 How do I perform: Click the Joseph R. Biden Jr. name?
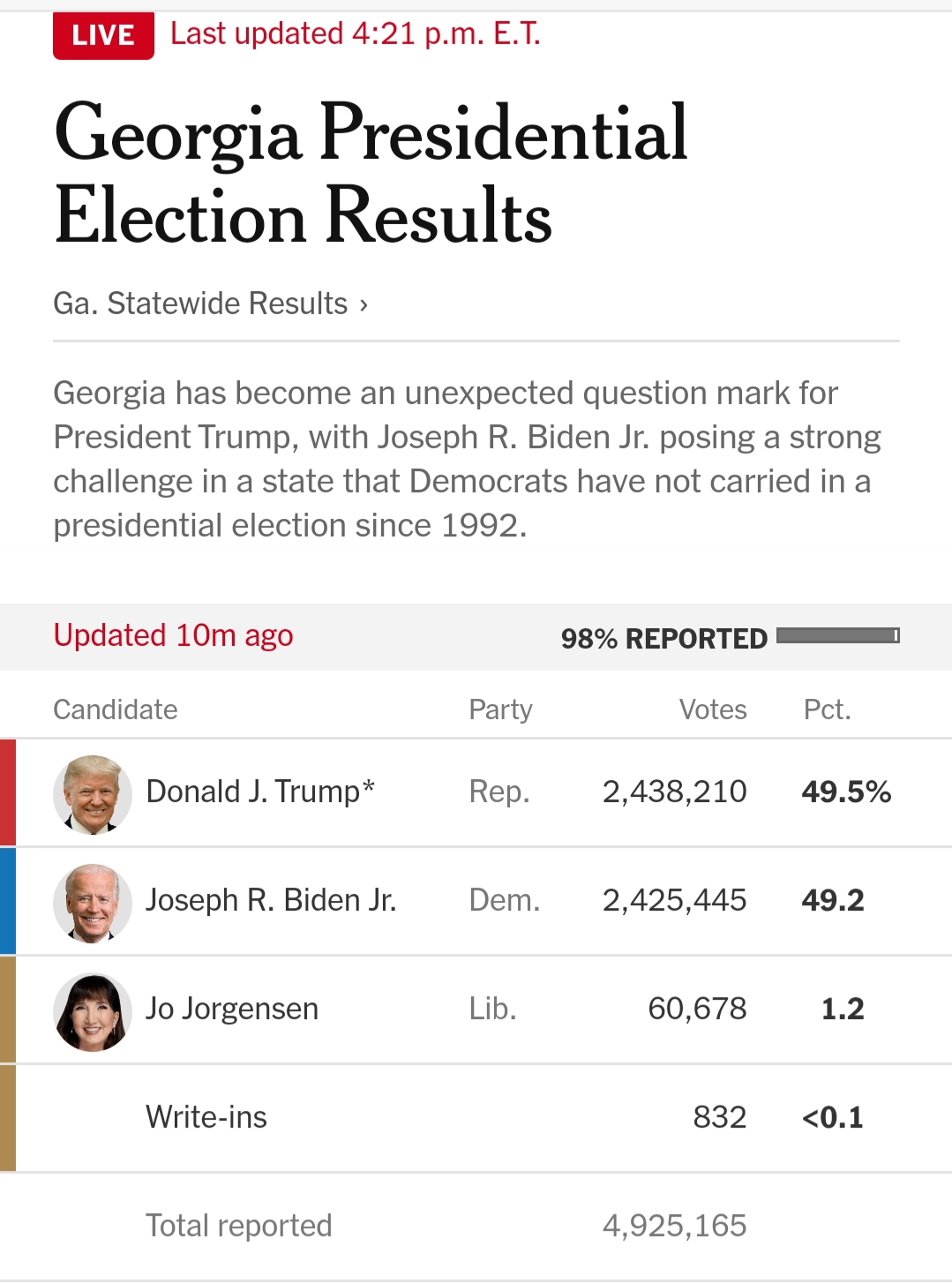pos(271,900)
